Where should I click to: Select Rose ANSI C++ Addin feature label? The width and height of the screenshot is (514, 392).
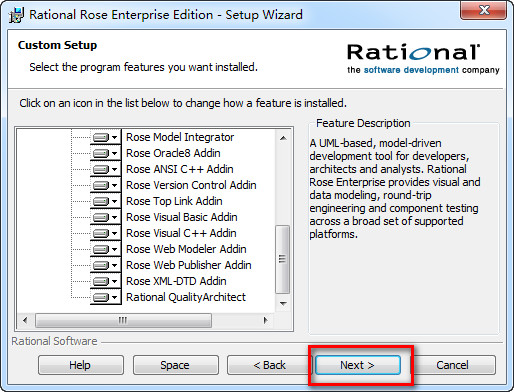179,169
